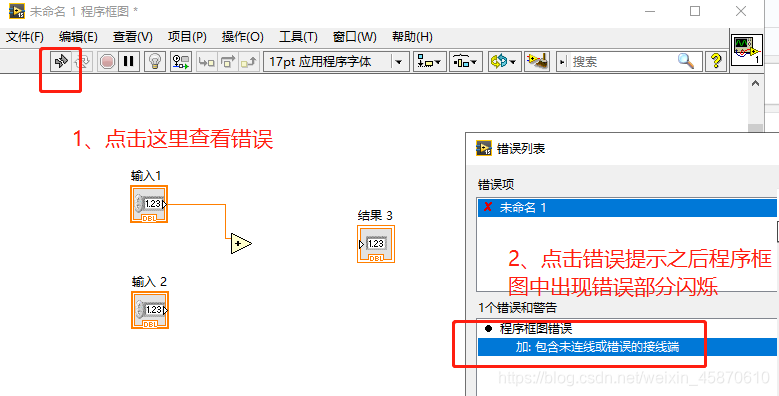Open the 编辑(E) menu
This screenshot has width=779, height=396.
tap(78, 37)
